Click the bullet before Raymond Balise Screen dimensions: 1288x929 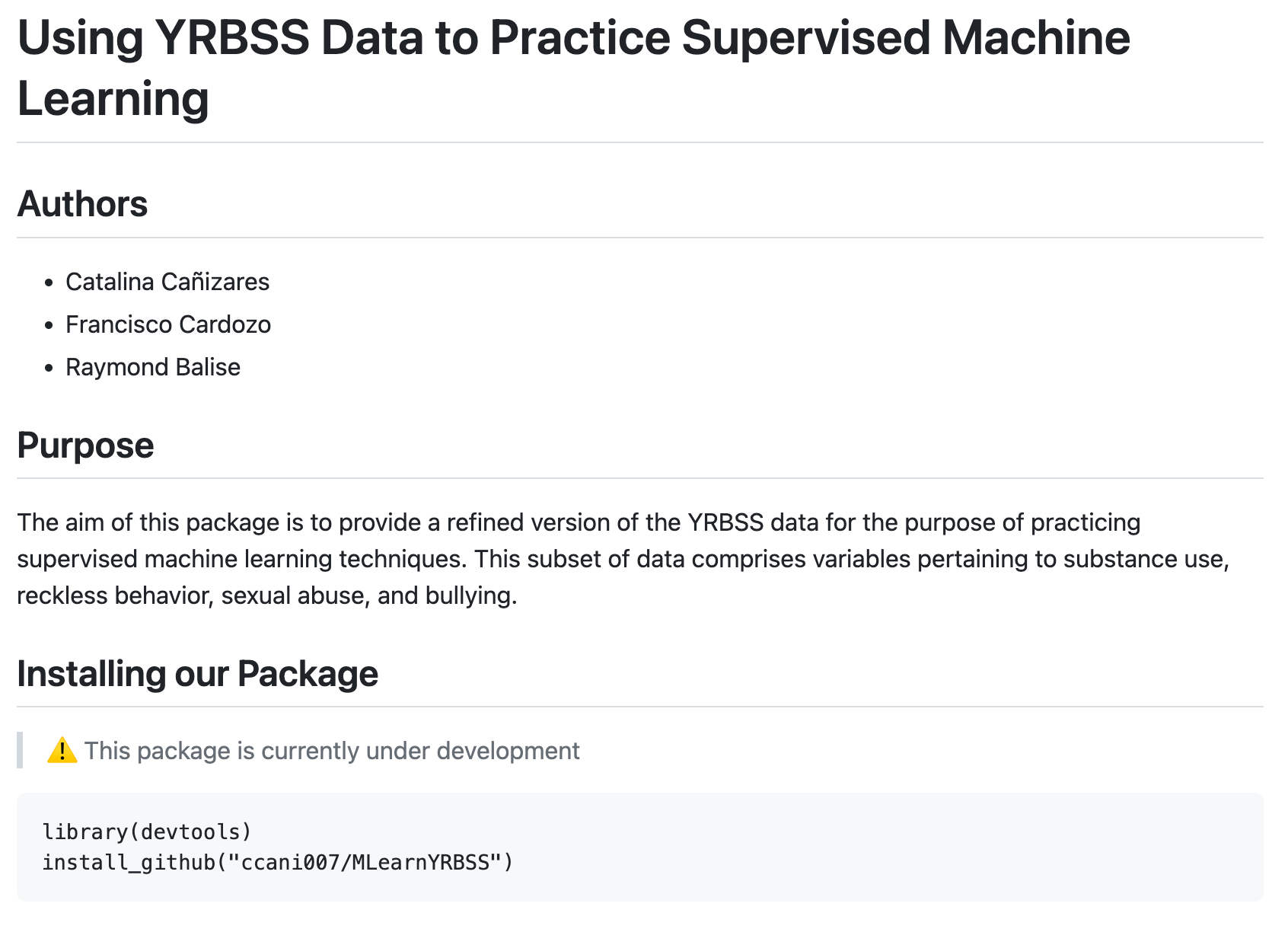point(49,369)
